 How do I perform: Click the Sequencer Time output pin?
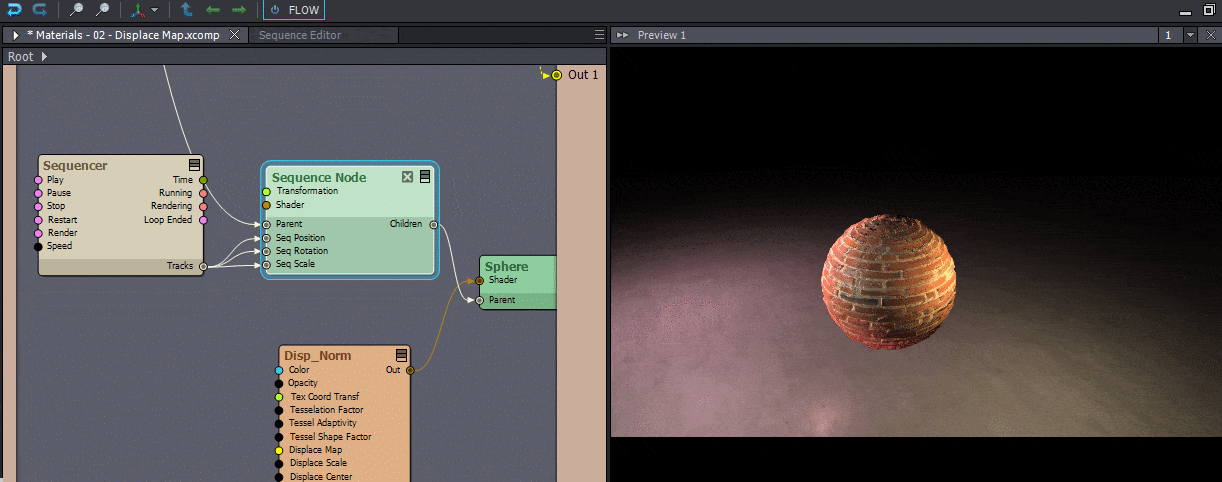tap(203, 180)
